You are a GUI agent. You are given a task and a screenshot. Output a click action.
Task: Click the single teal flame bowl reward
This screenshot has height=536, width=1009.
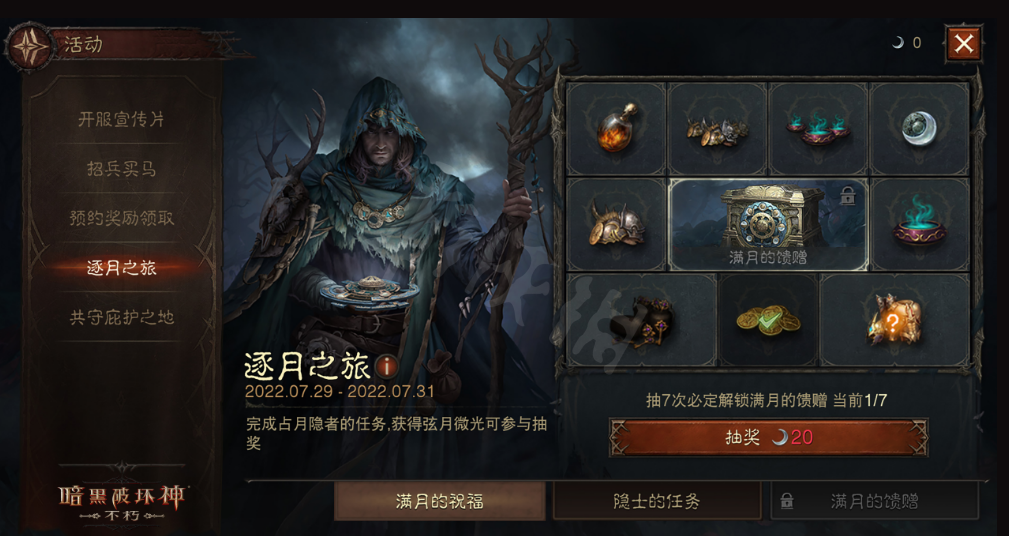pyautogui.click(x=919, y=224)
